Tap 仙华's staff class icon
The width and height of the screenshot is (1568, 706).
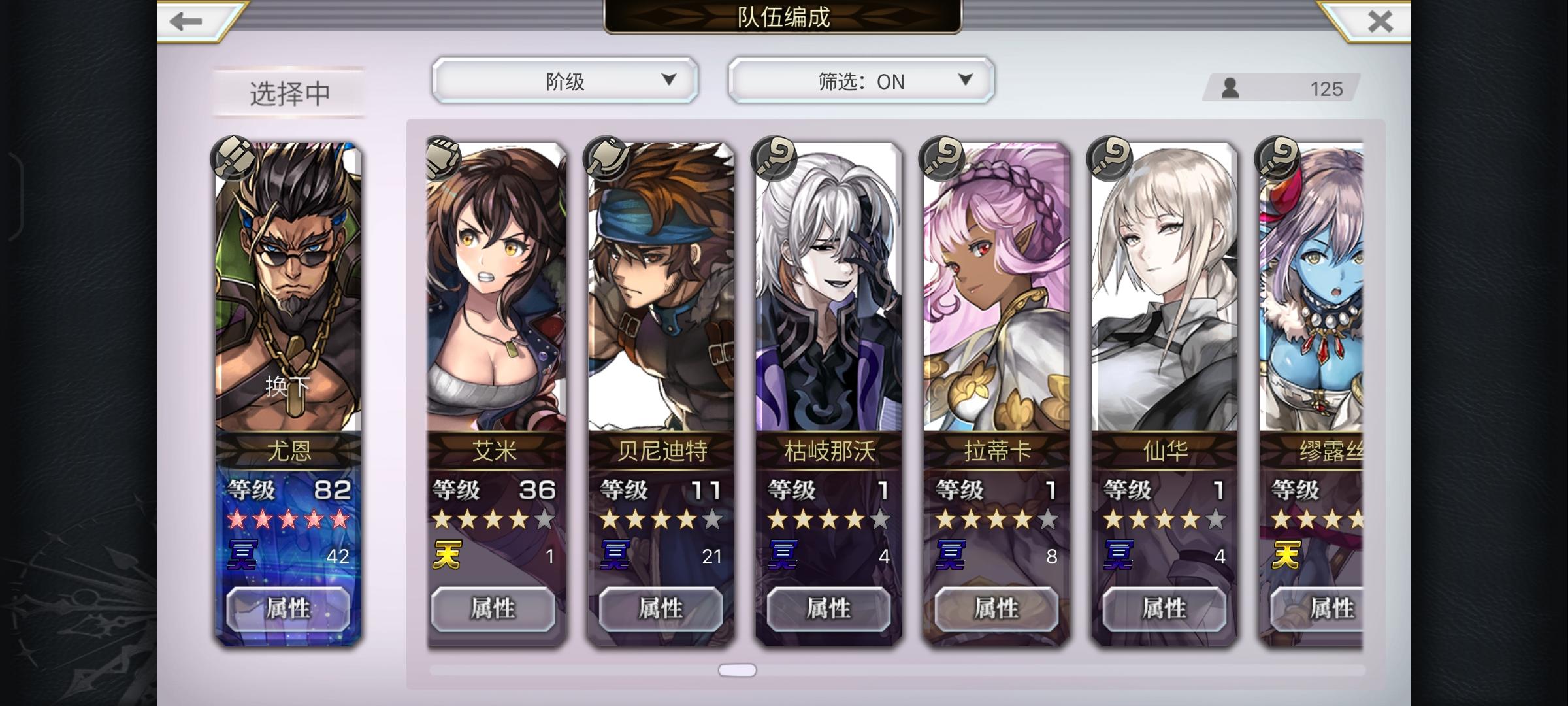[x=1109, y=158]
